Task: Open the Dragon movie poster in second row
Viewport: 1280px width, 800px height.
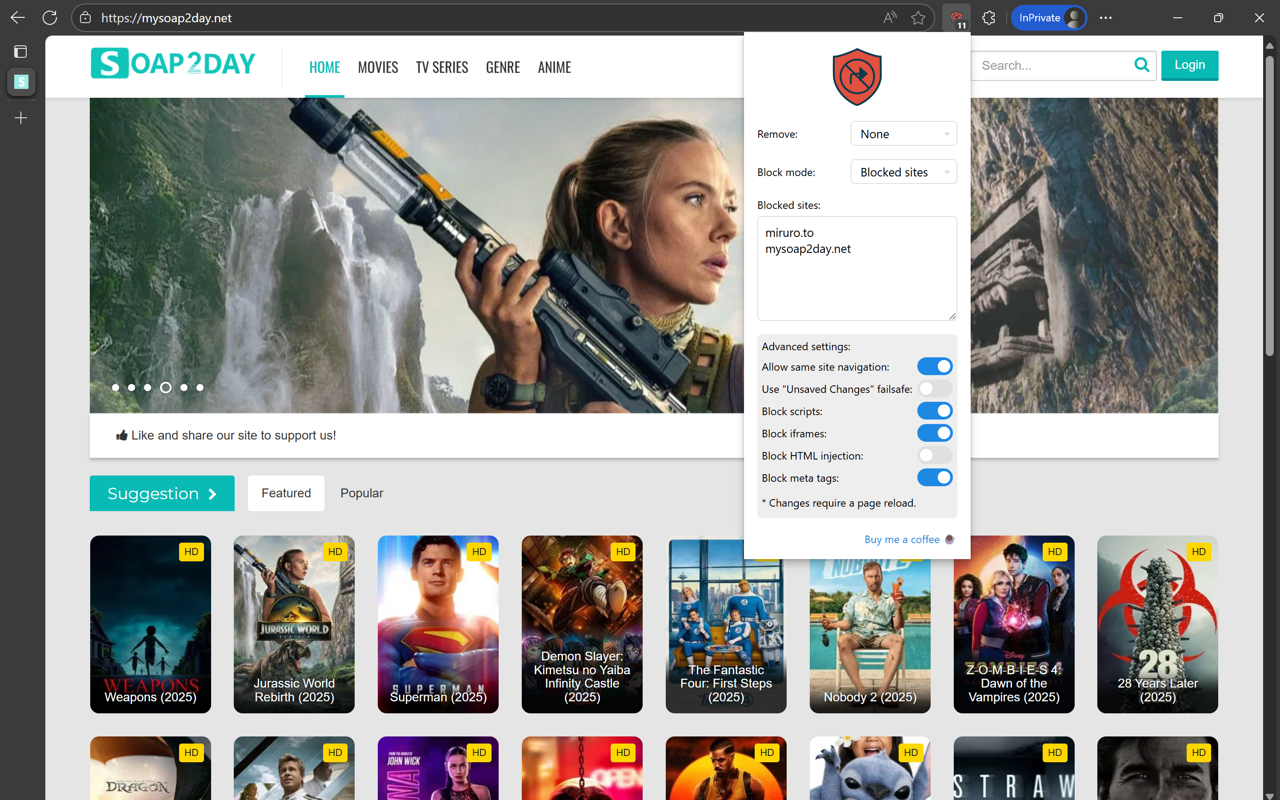Action: 150,768
